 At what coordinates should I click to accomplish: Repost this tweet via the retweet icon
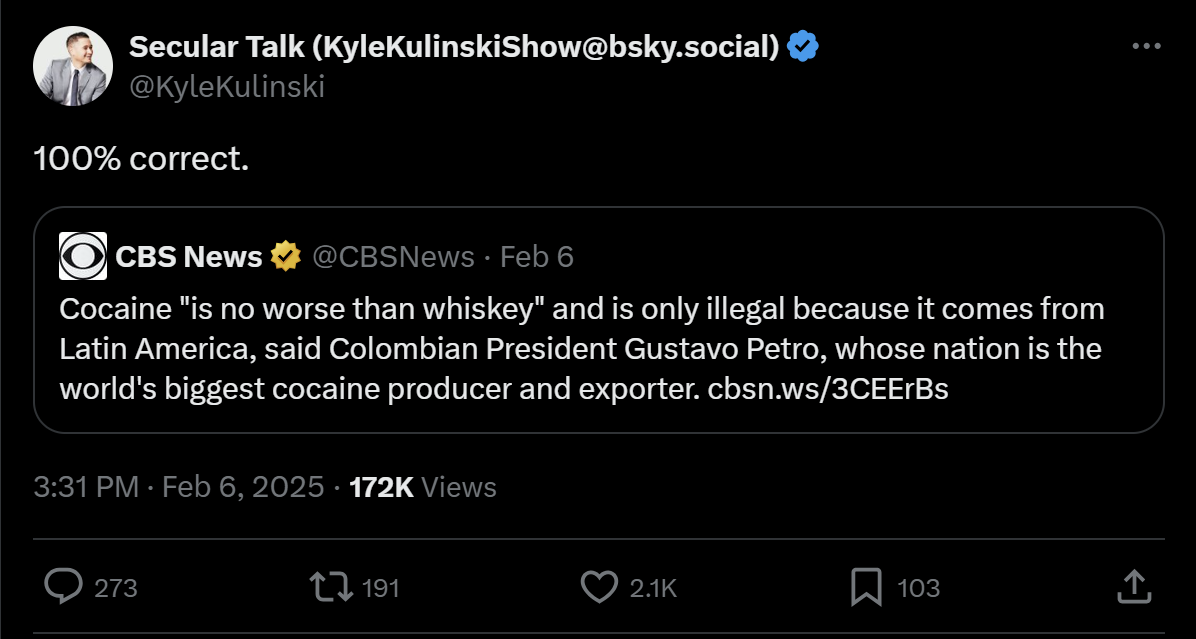[332, 587]
